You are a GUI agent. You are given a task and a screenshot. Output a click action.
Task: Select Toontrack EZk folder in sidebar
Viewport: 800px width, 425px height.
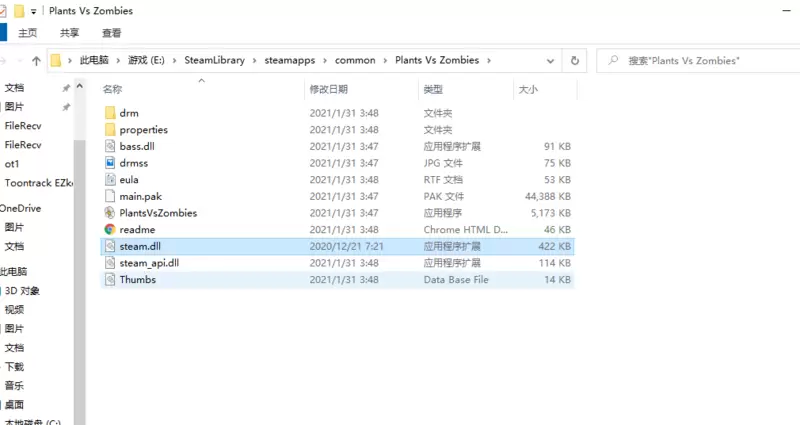click(x=39, y=183)
